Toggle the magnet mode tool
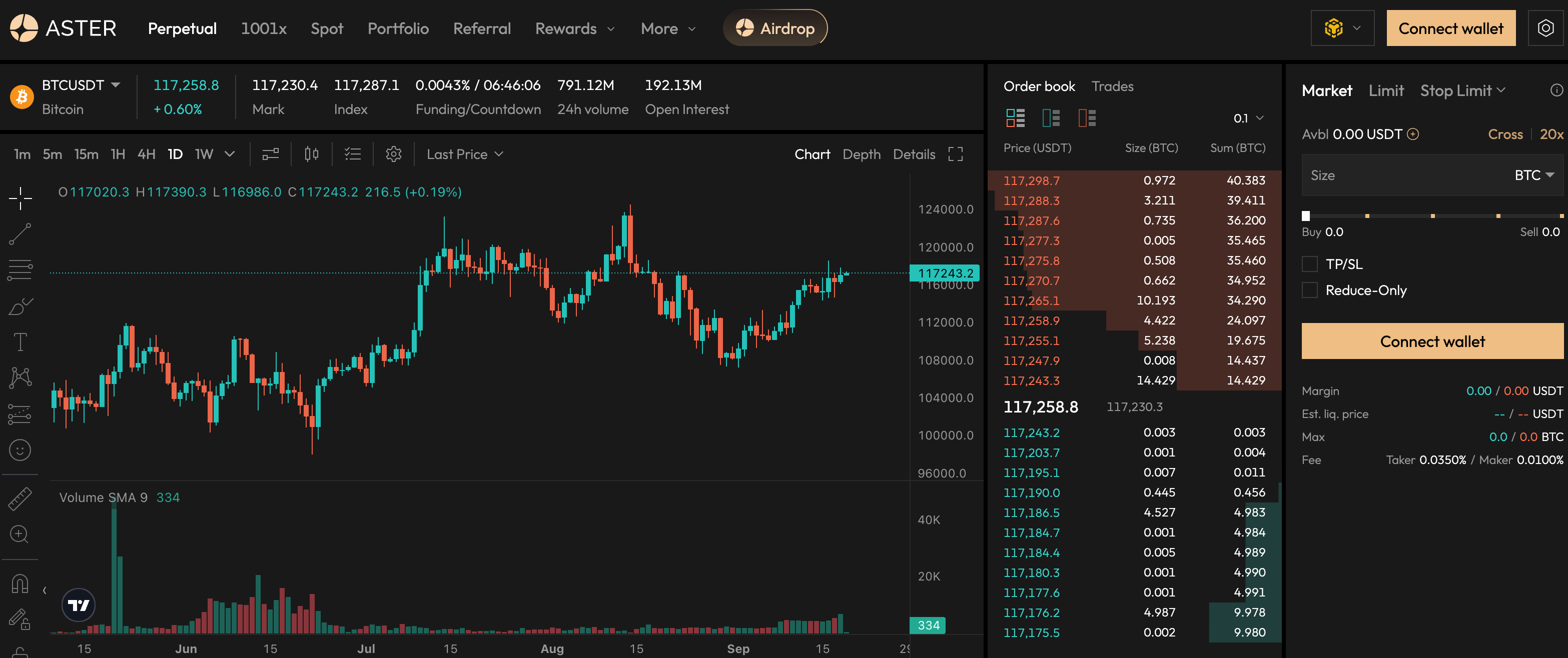Image resolution: width=1568 pixels, height=658 pixels. pos(20,584)
